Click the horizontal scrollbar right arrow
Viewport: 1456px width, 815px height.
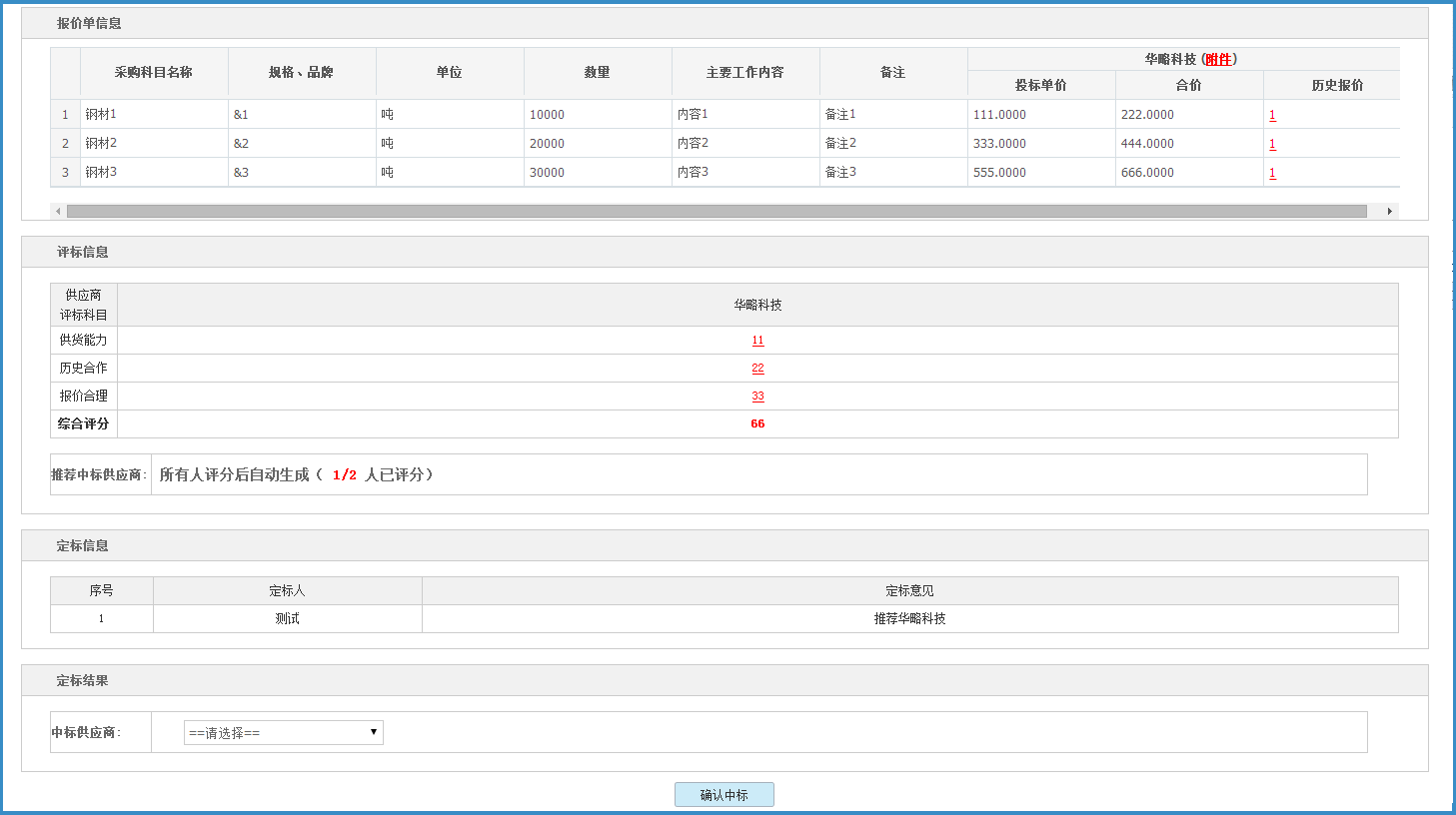(1389, 211)
